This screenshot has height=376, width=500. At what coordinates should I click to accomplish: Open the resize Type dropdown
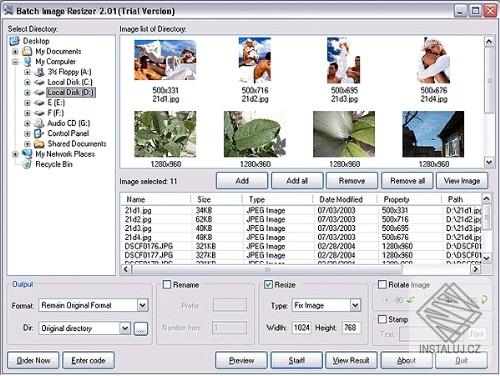[355, 305]
